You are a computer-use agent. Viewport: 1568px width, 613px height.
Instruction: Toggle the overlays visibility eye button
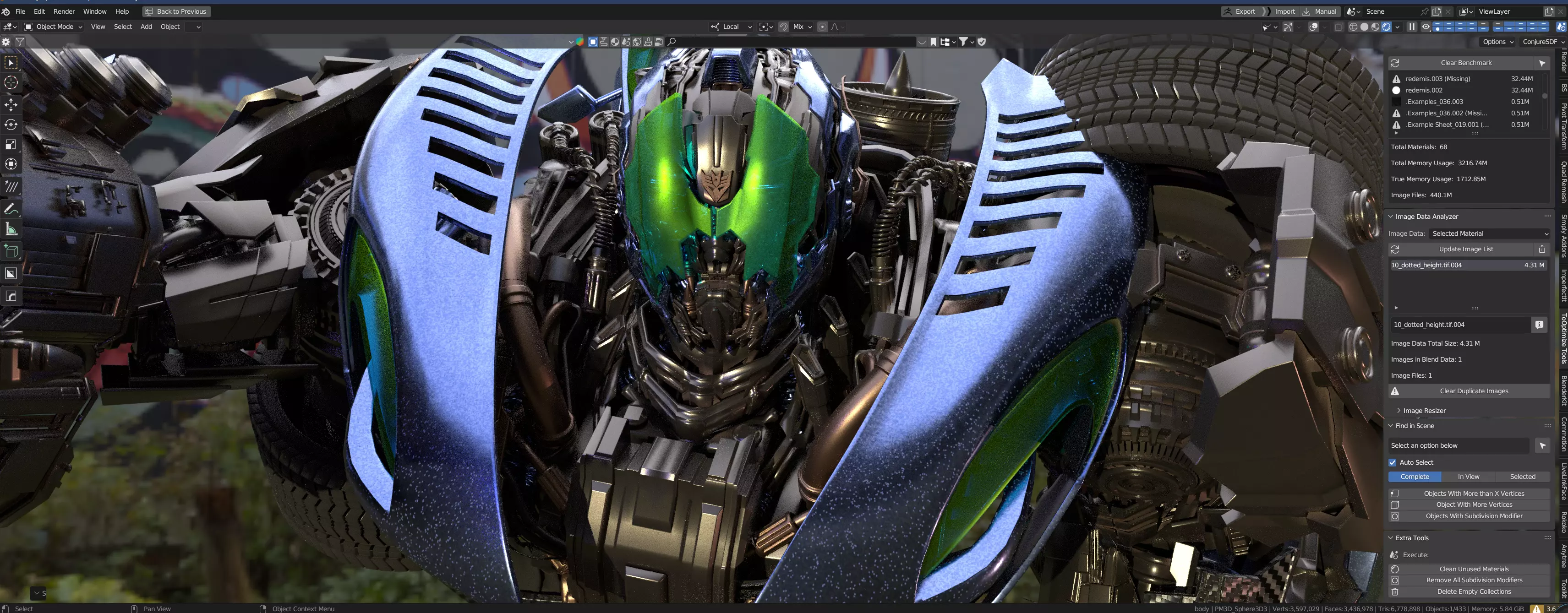tap(1426, 27)
